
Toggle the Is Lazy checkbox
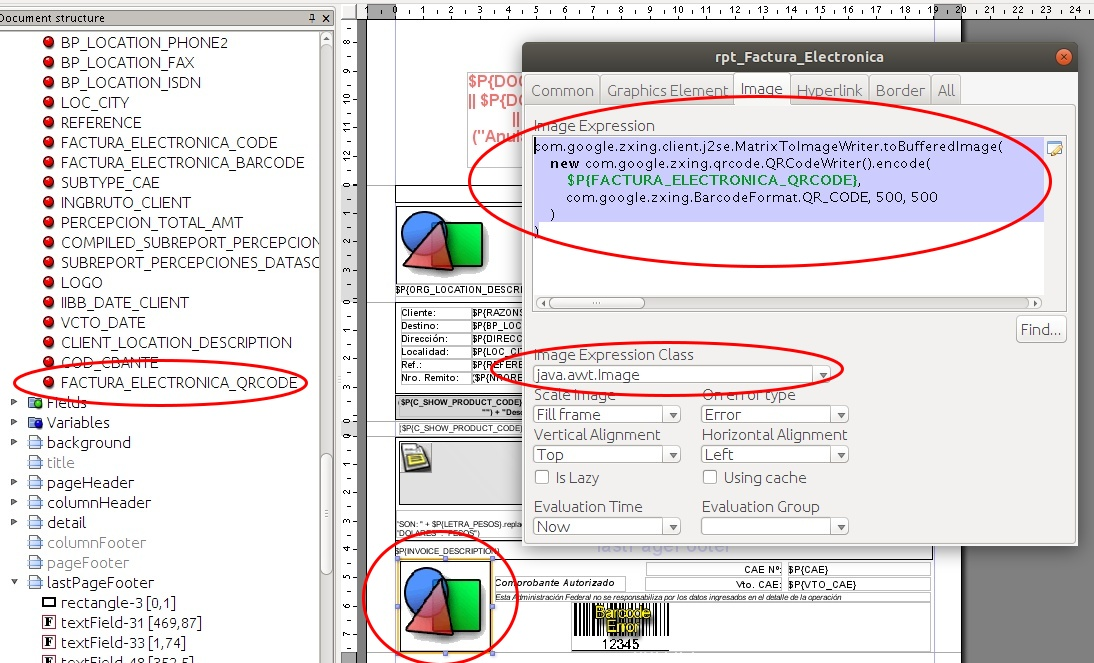541,477
